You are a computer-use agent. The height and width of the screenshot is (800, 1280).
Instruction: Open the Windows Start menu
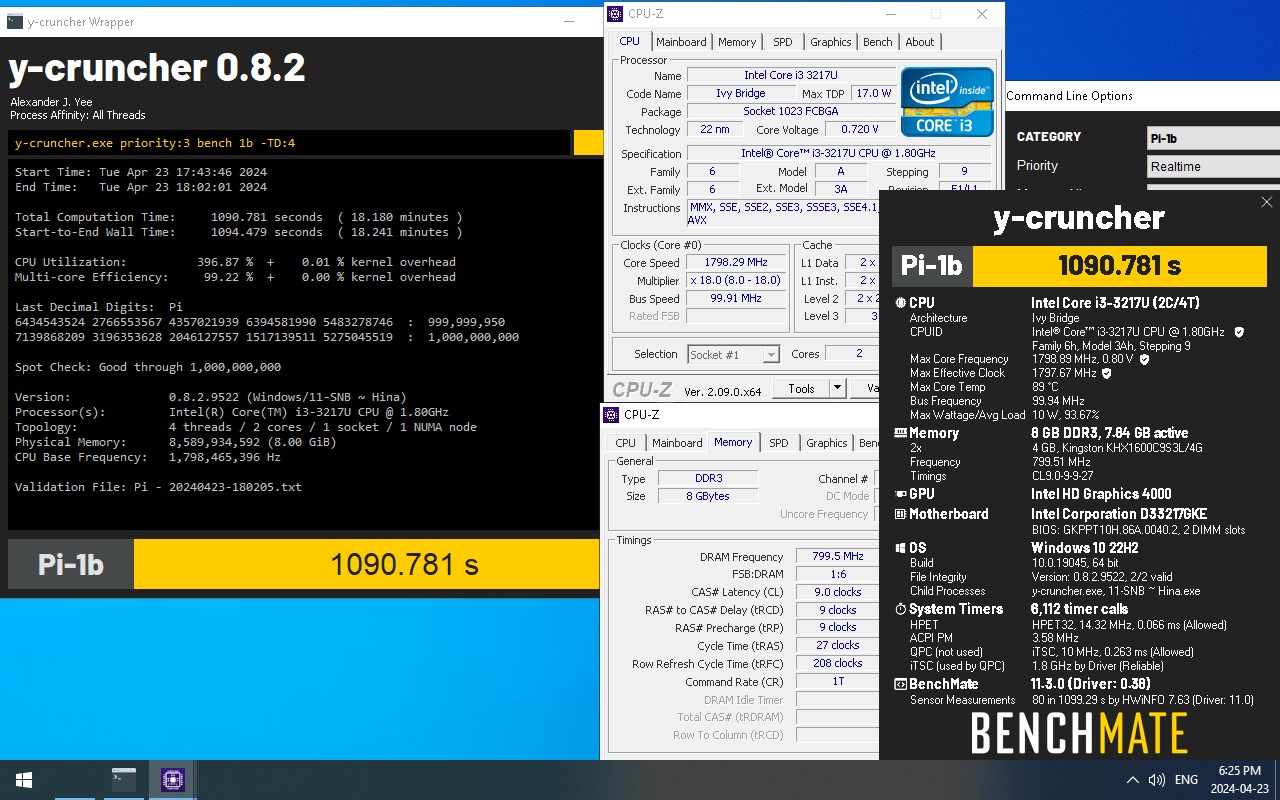click(24, 780)
